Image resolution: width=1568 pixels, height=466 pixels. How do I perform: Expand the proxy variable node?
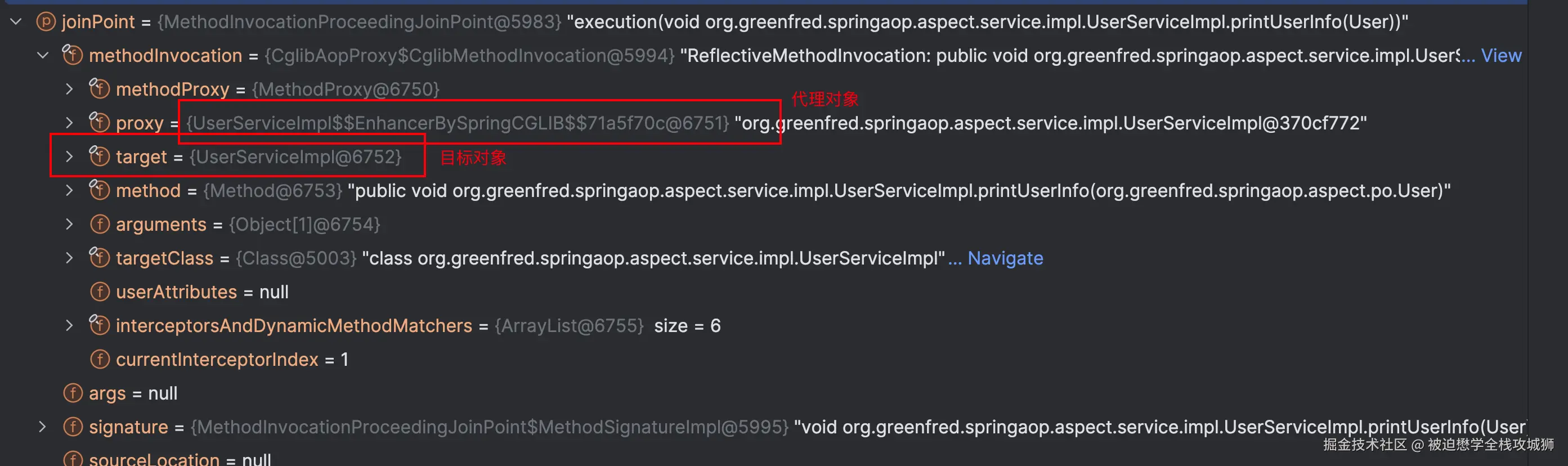[x=69, y=123]
